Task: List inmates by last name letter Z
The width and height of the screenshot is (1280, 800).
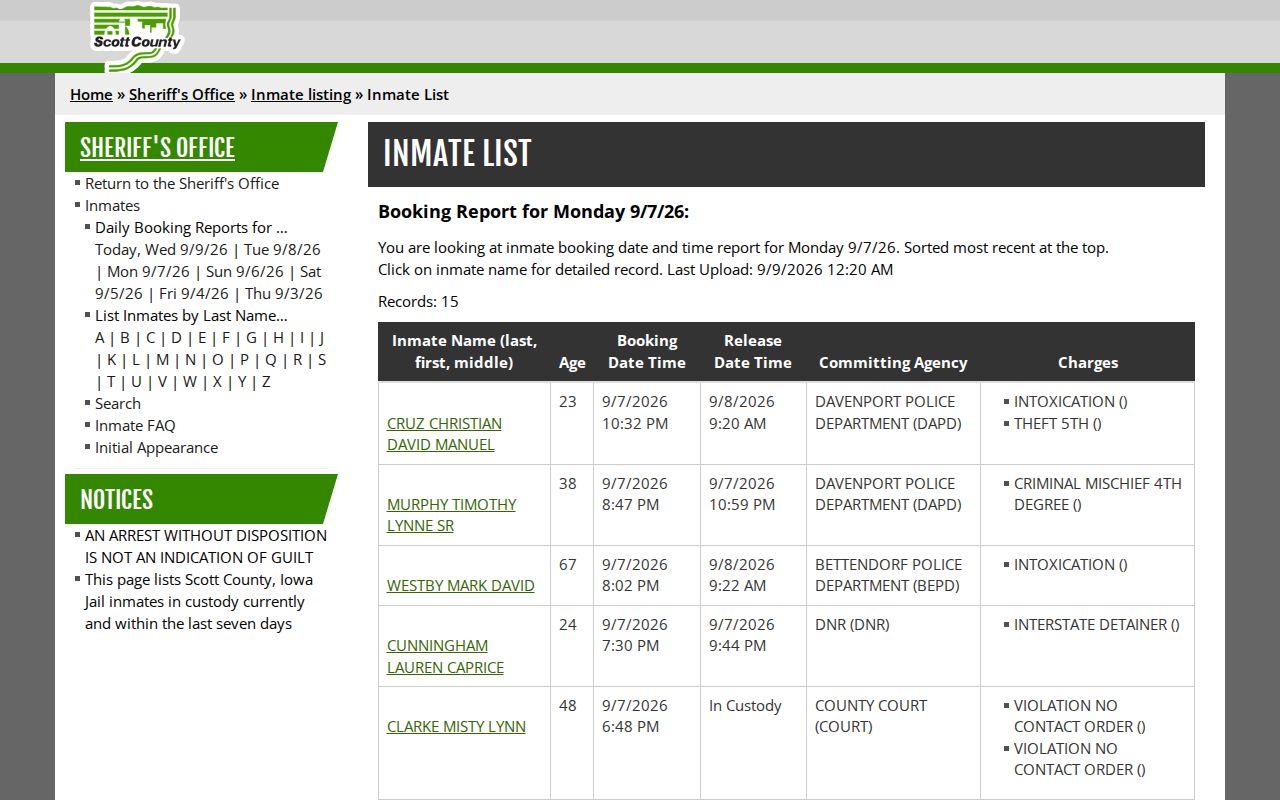Action: coord(266,381)
